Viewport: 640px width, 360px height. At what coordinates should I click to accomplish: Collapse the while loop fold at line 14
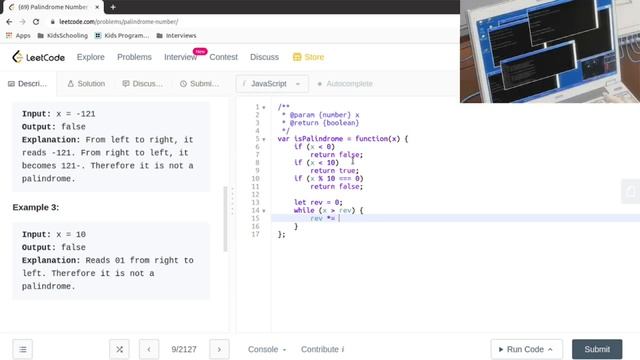click(x=264, y=211)
